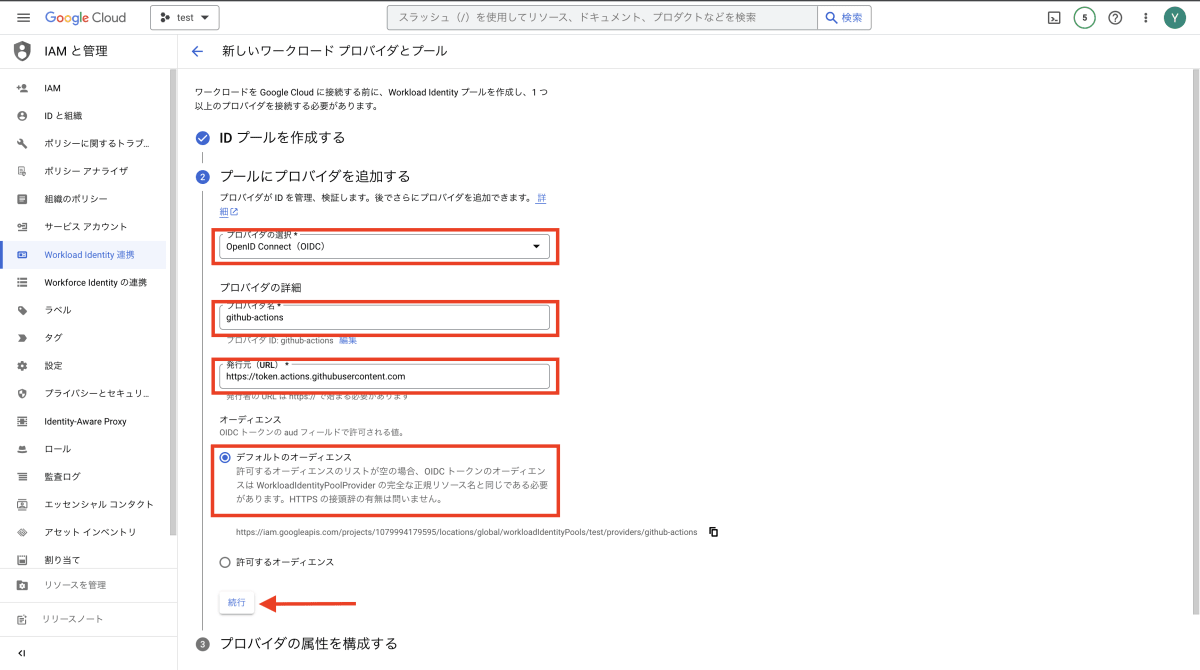1200x670 pixels.
Task: Click the arrow icon beside タグ
Action: click(x=22, y=338)
